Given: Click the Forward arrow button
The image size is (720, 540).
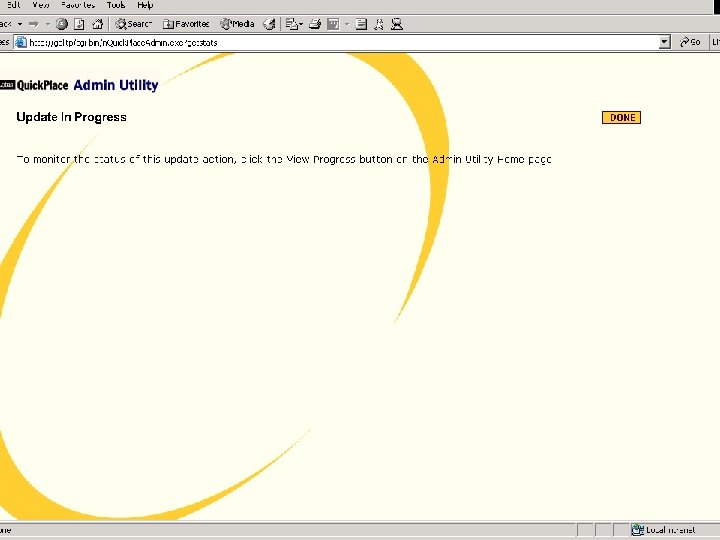Looking at the screenshot, I should (x=34, y=24).
